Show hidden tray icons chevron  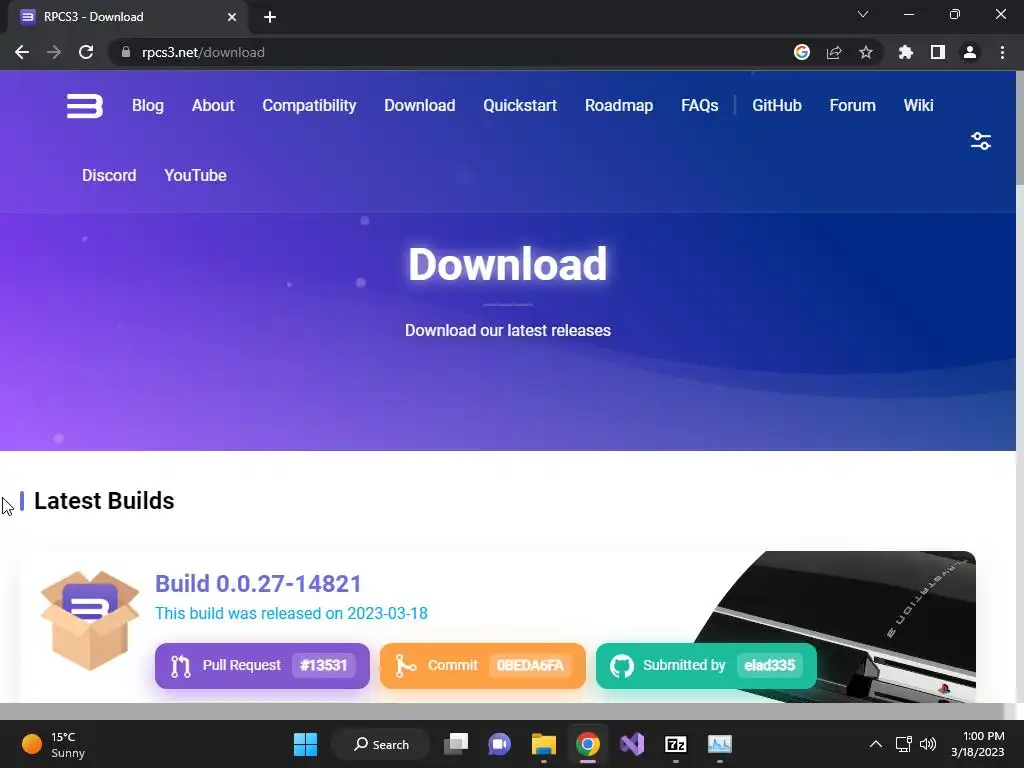click(876, 744)
